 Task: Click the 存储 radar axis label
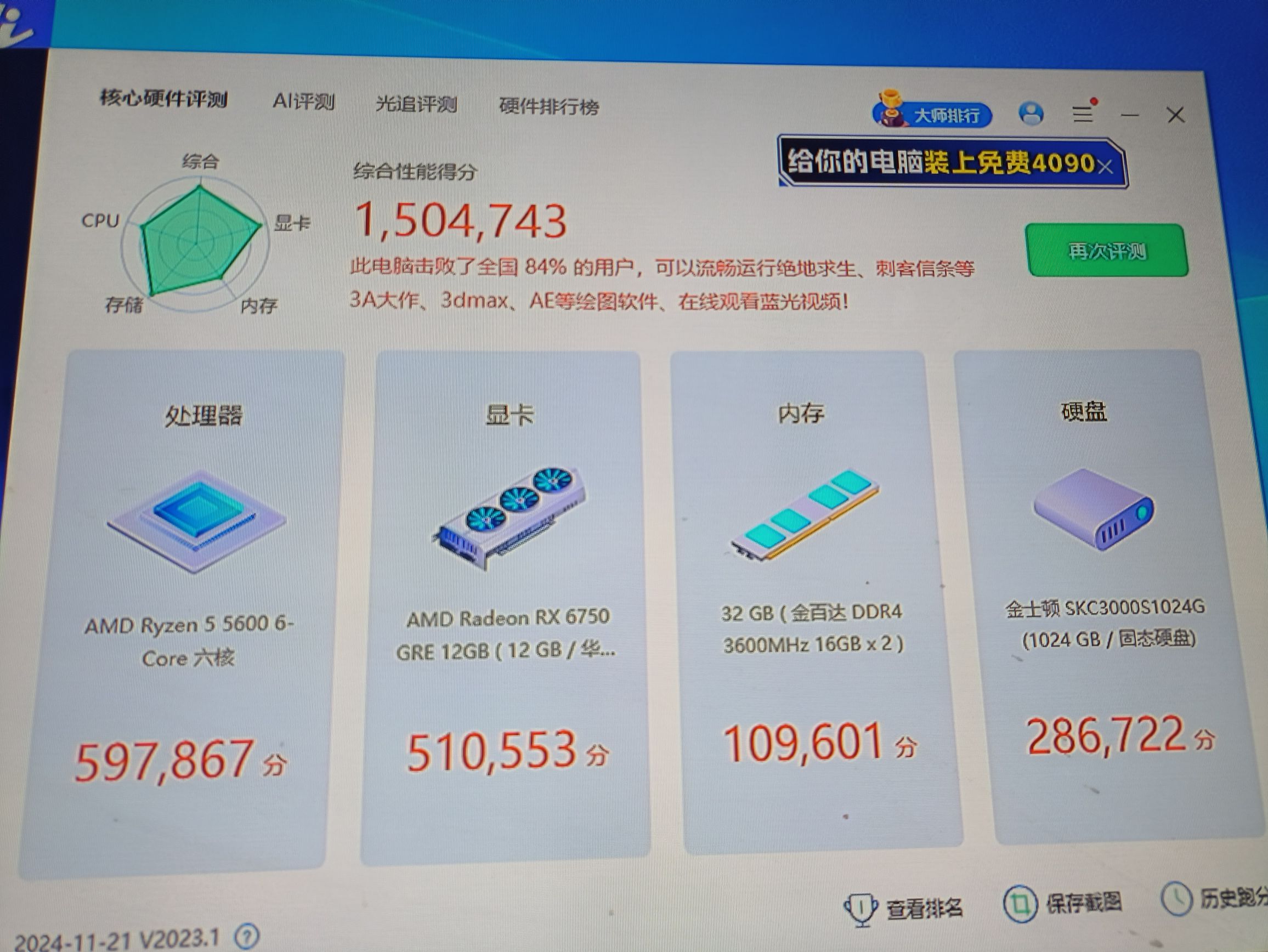123,304
